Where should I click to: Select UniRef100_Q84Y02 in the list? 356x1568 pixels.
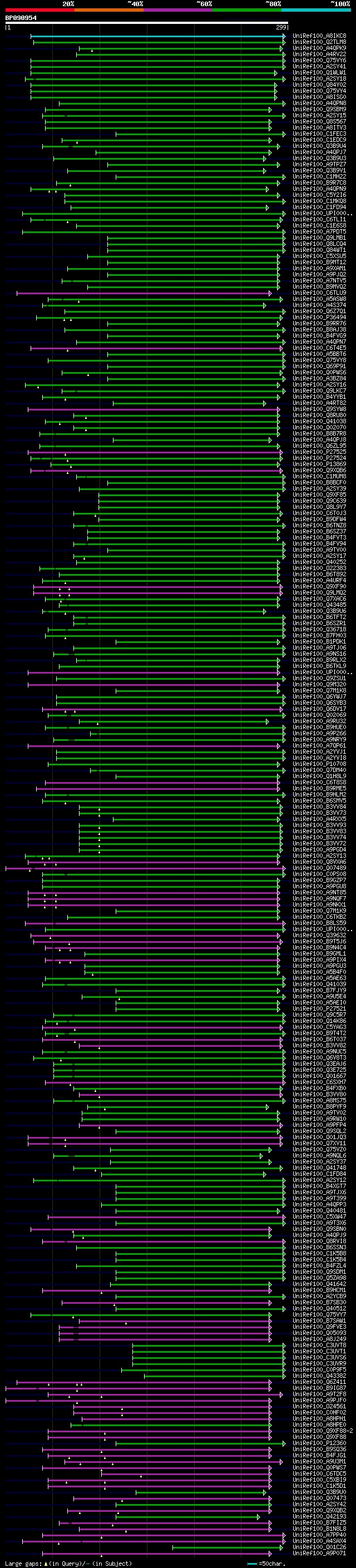[319, 85]
